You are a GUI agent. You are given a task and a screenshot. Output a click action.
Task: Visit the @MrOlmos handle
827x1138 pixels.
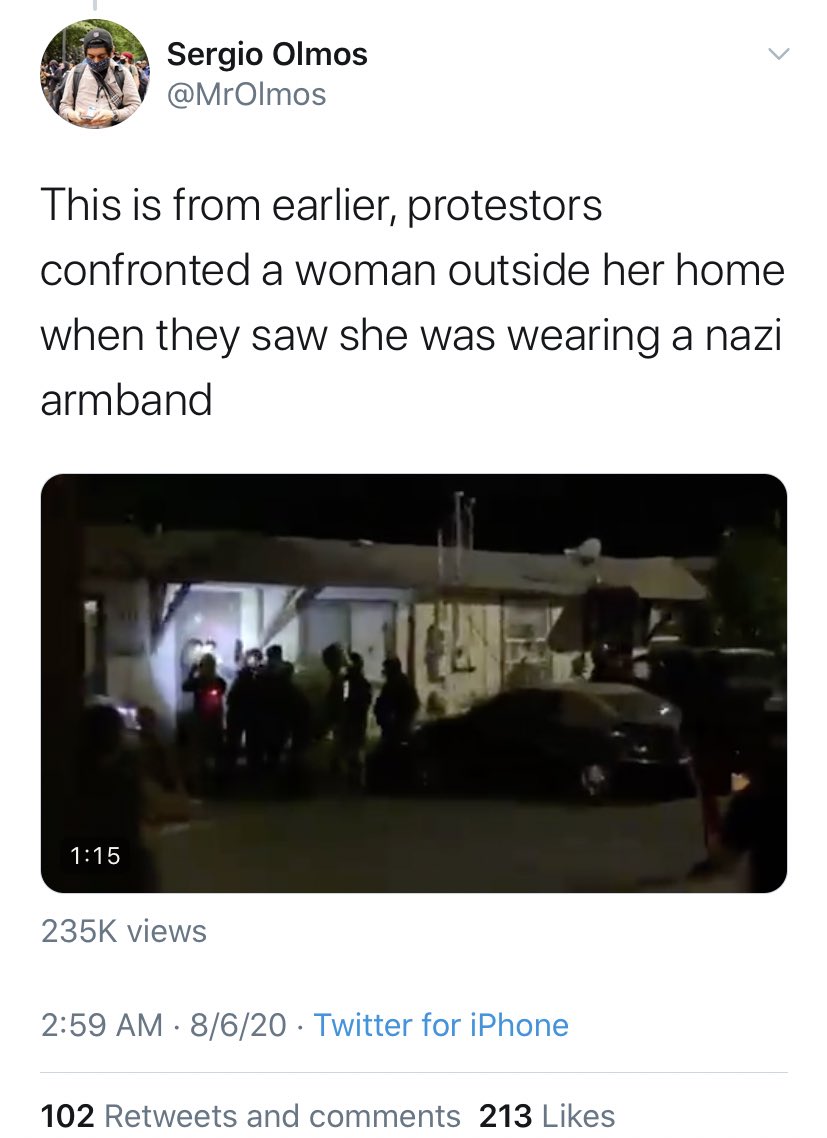pos(246,94)
